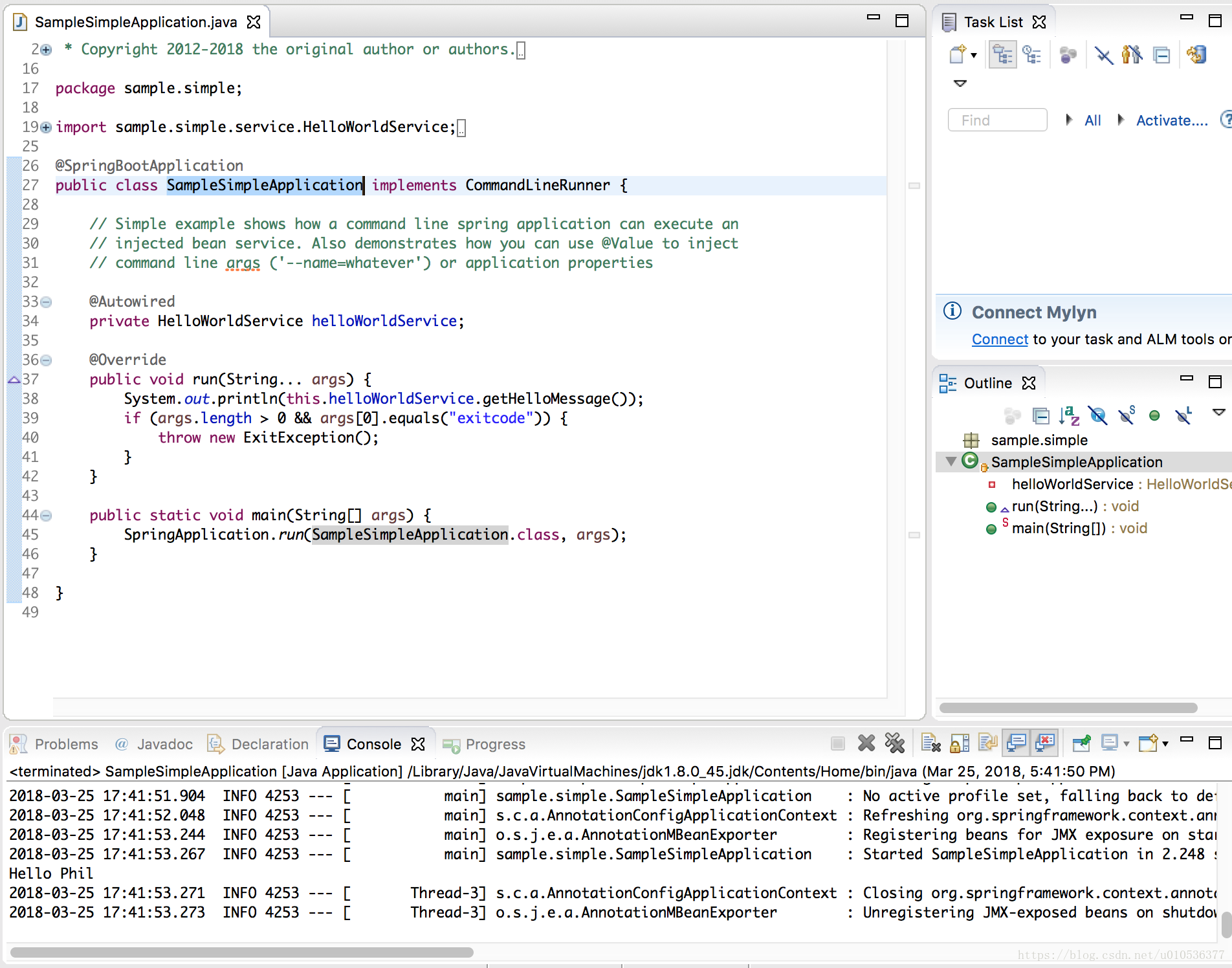Select main(String[]) method in Outline

coord(1066,528)
